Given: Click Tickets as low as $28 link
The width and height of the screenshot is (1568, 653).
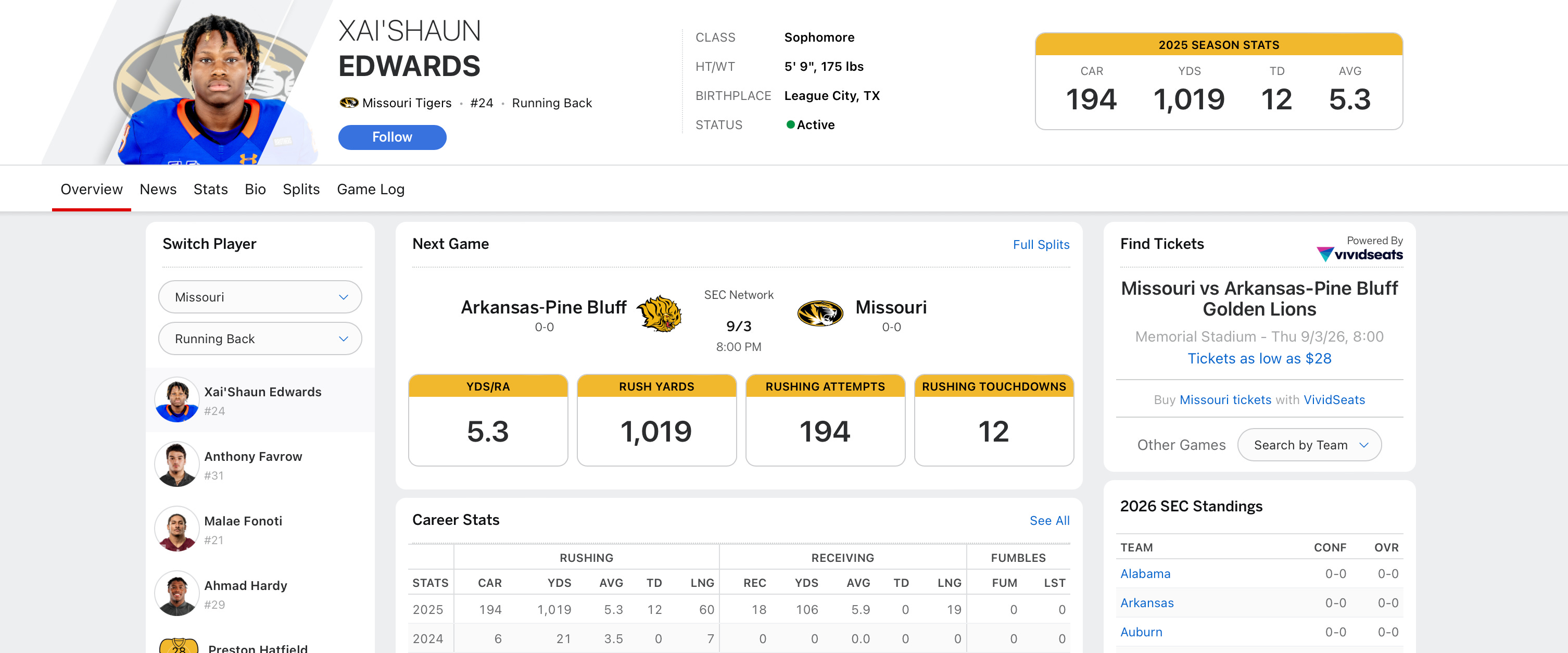Looking at the screenshot, I should (1259, 359).
